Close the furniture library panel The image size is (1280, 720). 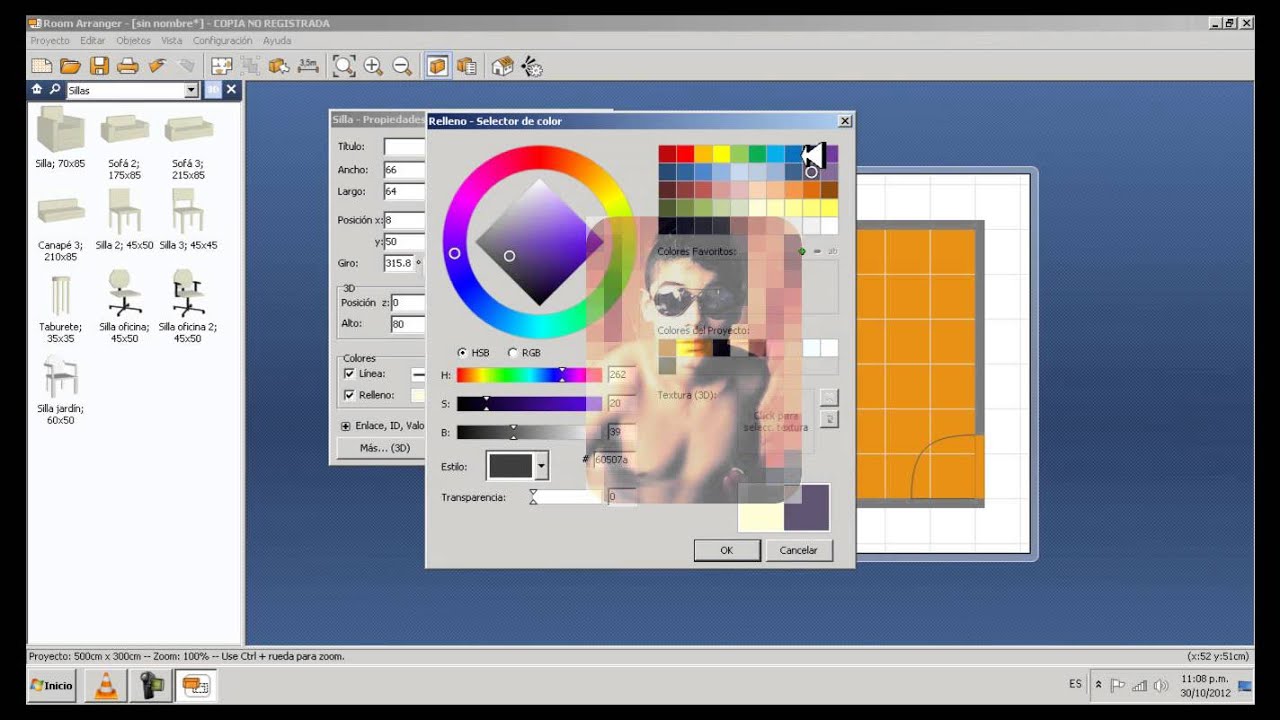pyautogui.click(x=232, y=90)
